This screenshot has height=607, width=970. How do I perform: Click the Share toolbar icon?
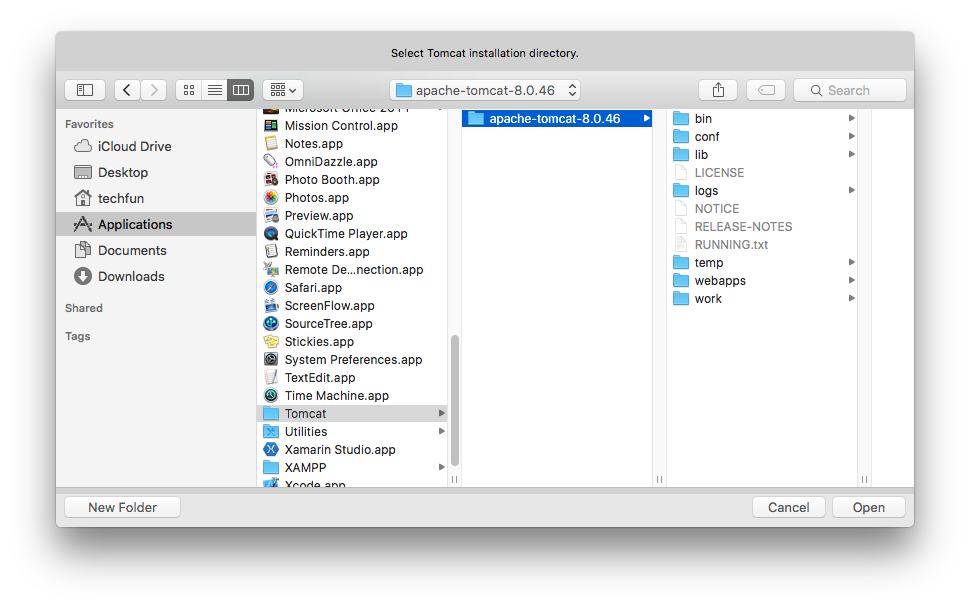(x=718, y=90)
